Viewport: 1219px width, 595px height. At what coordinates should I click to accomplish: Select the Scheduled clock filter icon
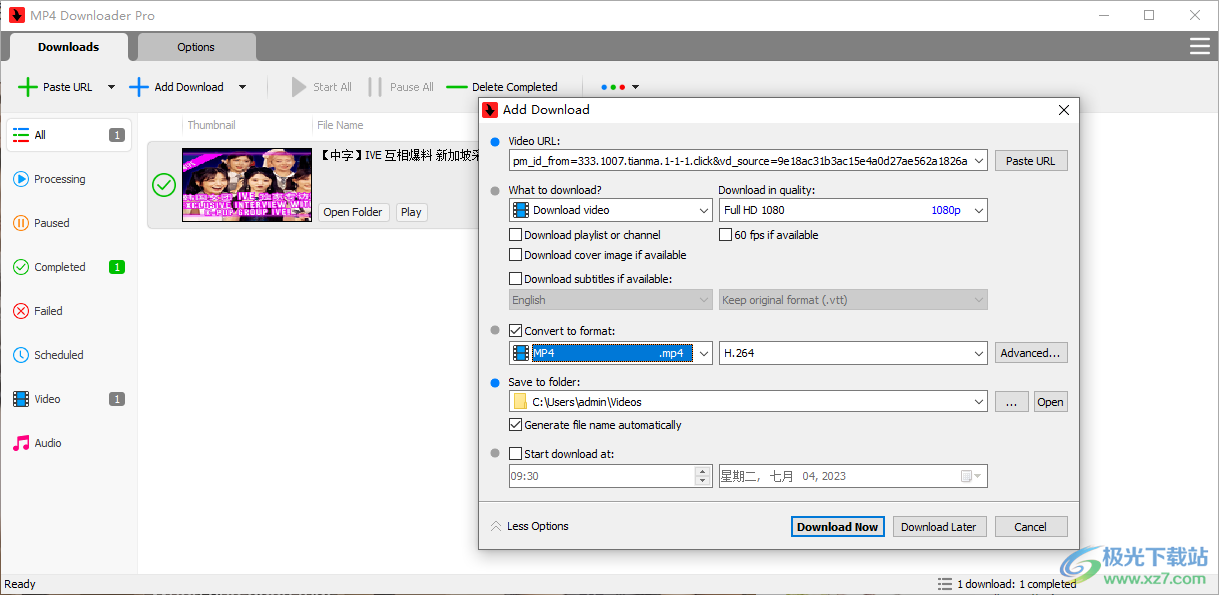[20, 355]
